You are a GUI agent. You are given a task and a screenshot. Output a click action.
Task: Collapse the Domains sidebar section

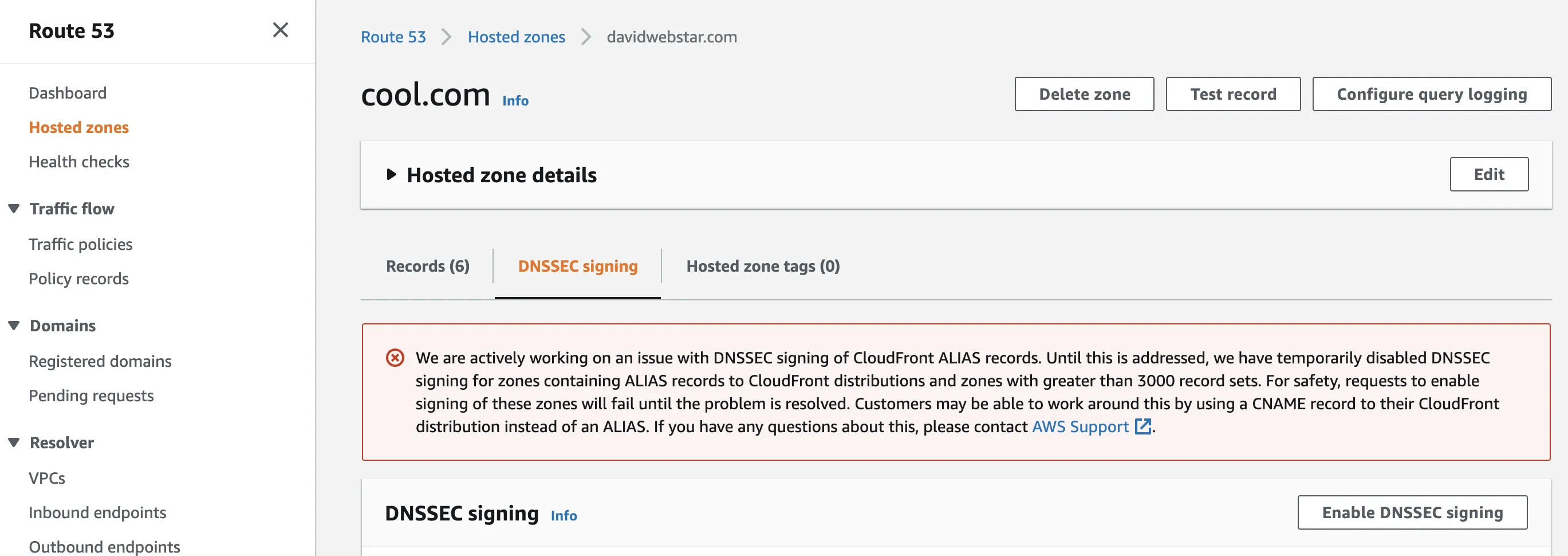[x=14, y=326]
